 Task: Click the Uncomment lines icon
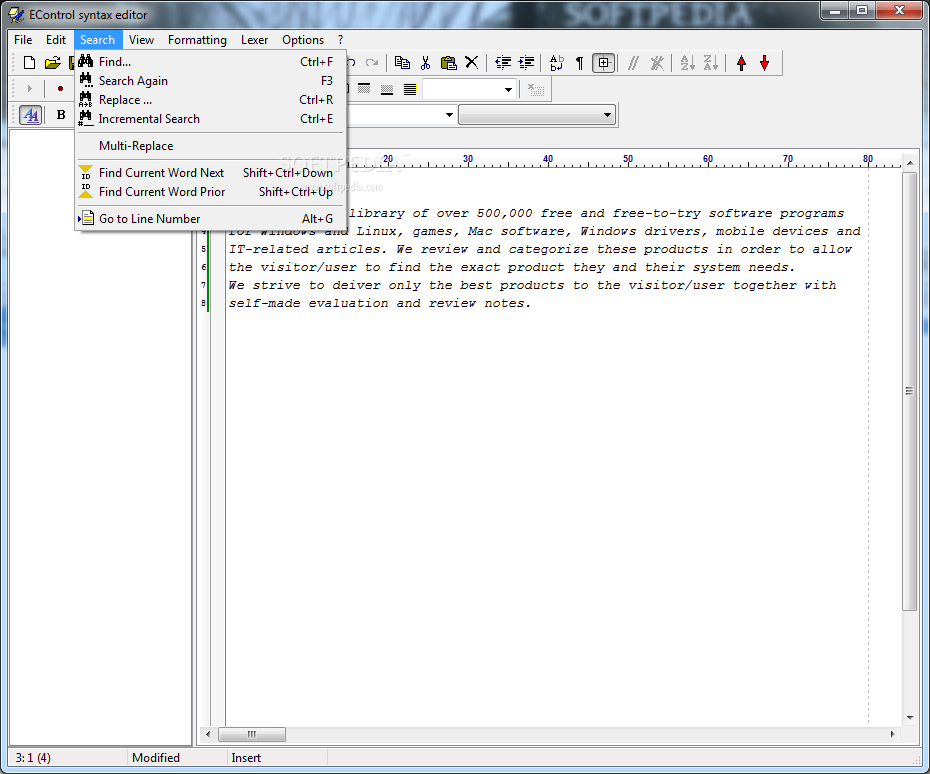click(657, 62)
